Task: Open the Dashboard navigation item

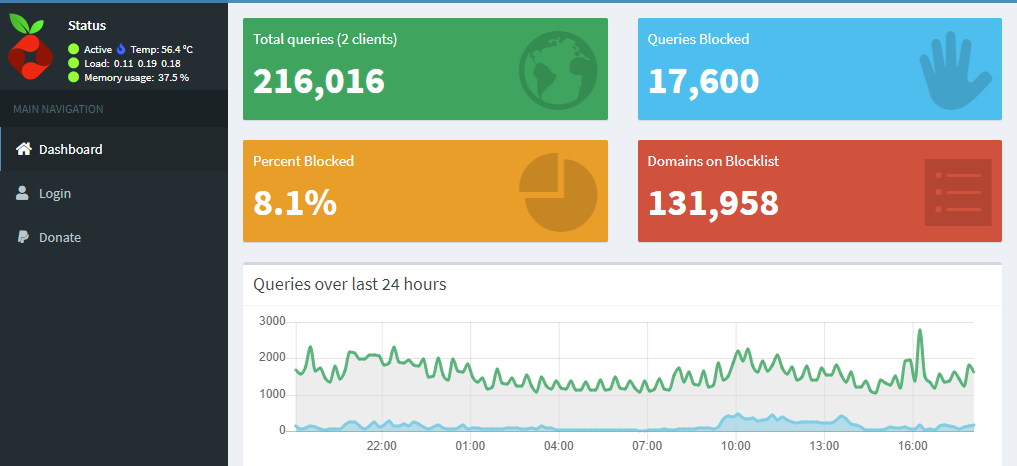Action: (x=70, y=150)
